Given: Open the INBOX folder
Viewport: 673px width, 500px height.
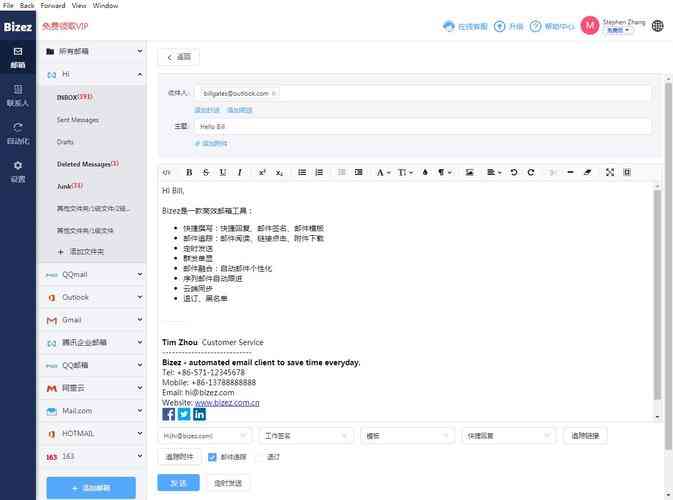Looking at the screenshot, I should pyautogui.click(x=74, y=97).
